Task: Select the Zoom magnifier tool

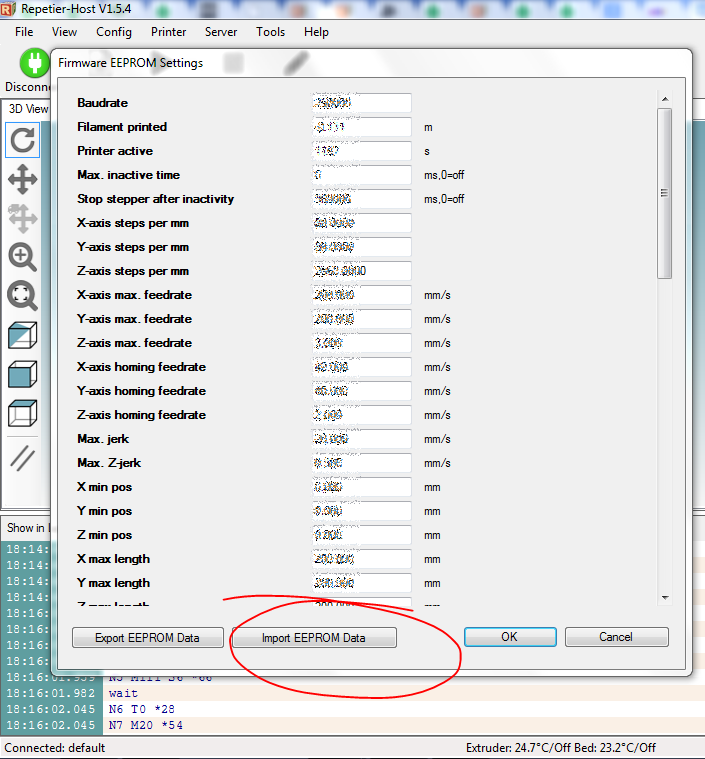Action: [22, 257]
